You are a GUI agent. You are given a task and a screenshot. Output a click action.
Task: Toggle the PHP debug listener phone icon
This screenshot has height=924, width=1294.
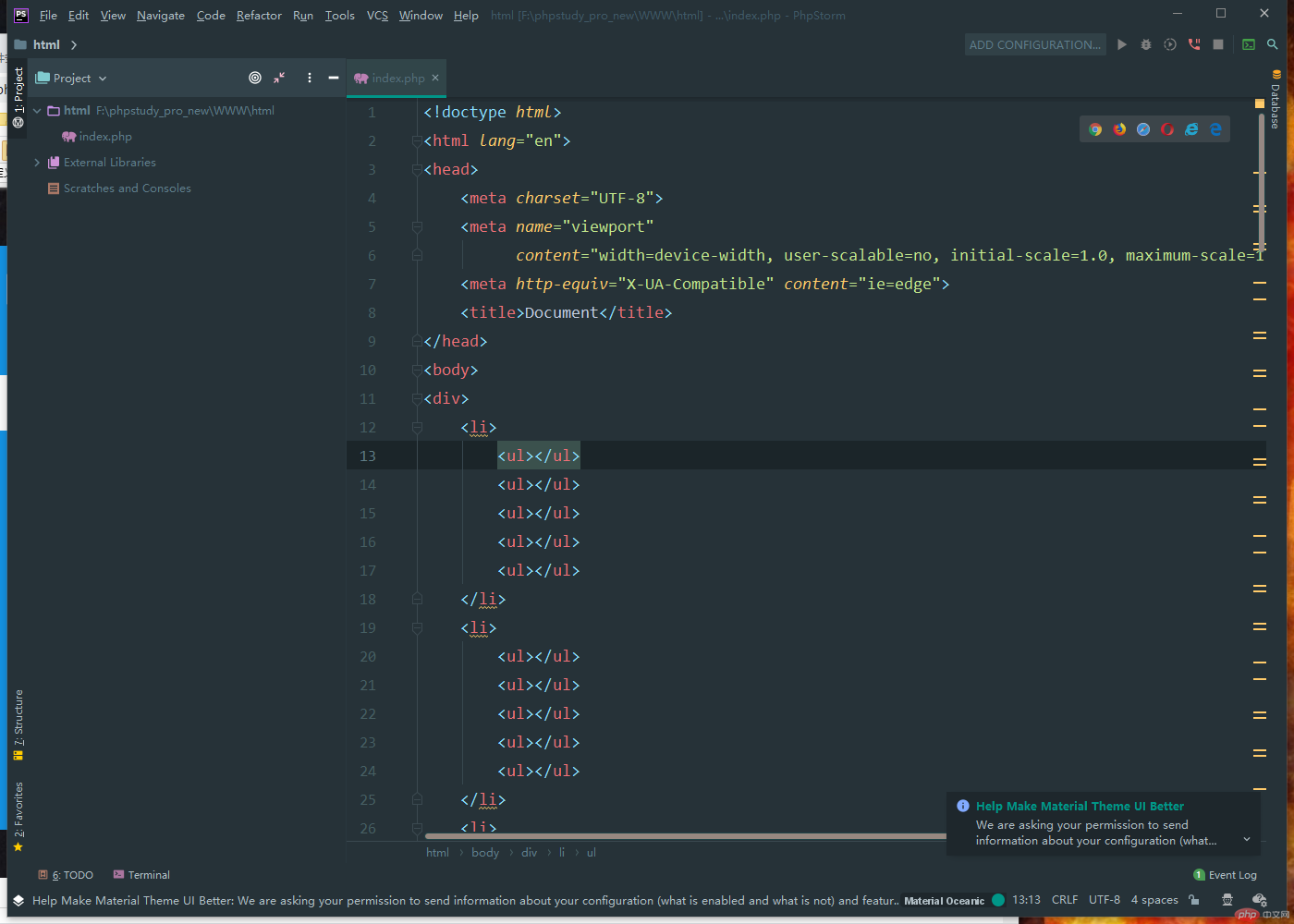coord(1194,44)
